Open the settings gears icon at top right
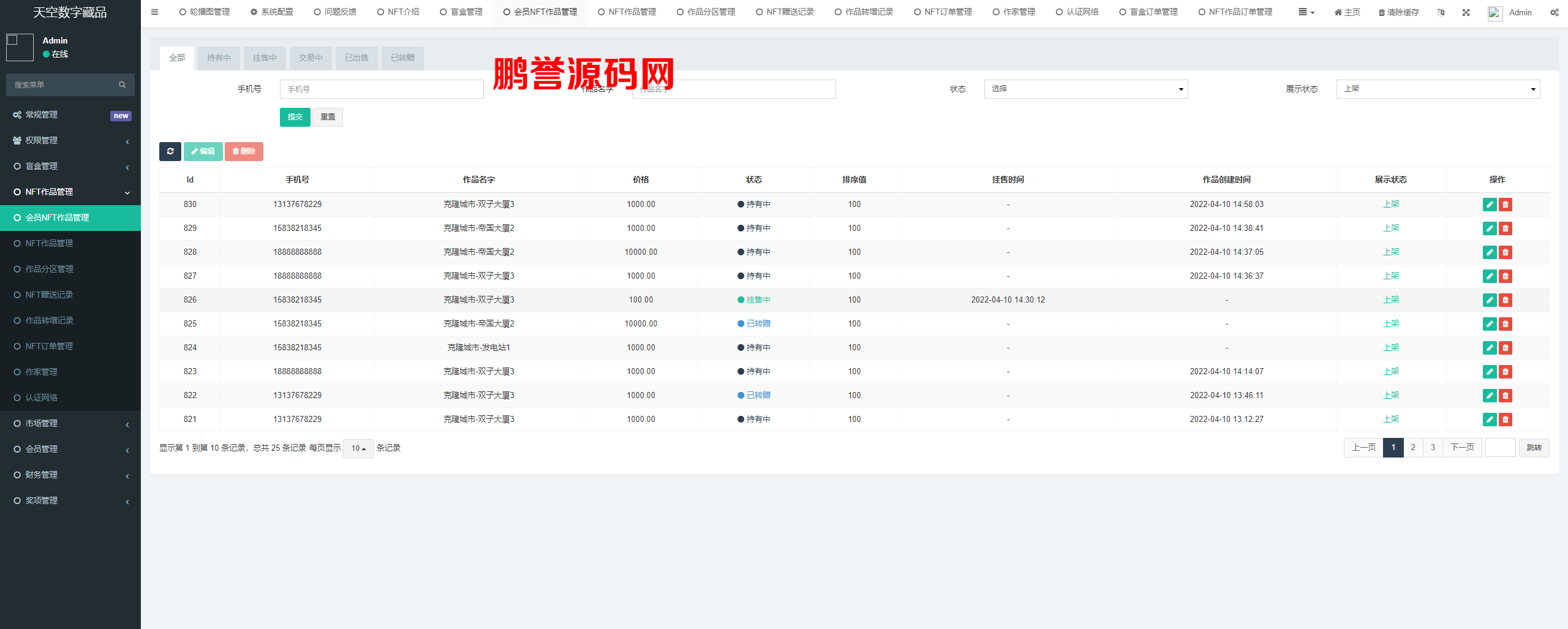The height and width of the screenshot is (629, 1568). pos(1555,12)
